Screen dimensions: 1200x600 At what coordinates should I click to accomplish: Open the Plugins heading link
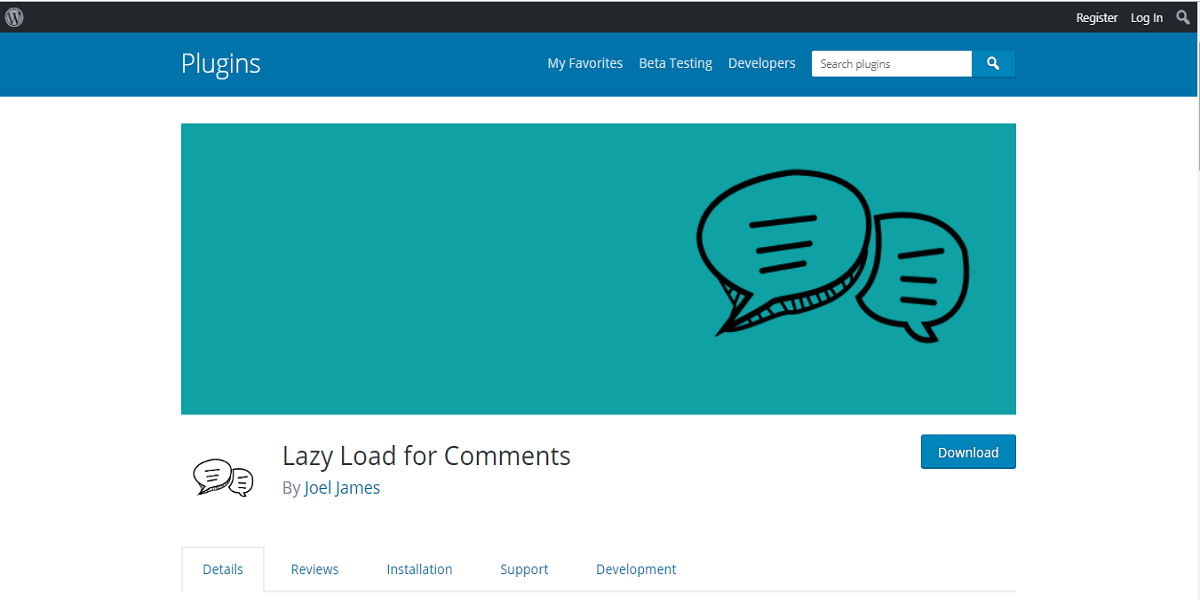click(x=221, y=63)
